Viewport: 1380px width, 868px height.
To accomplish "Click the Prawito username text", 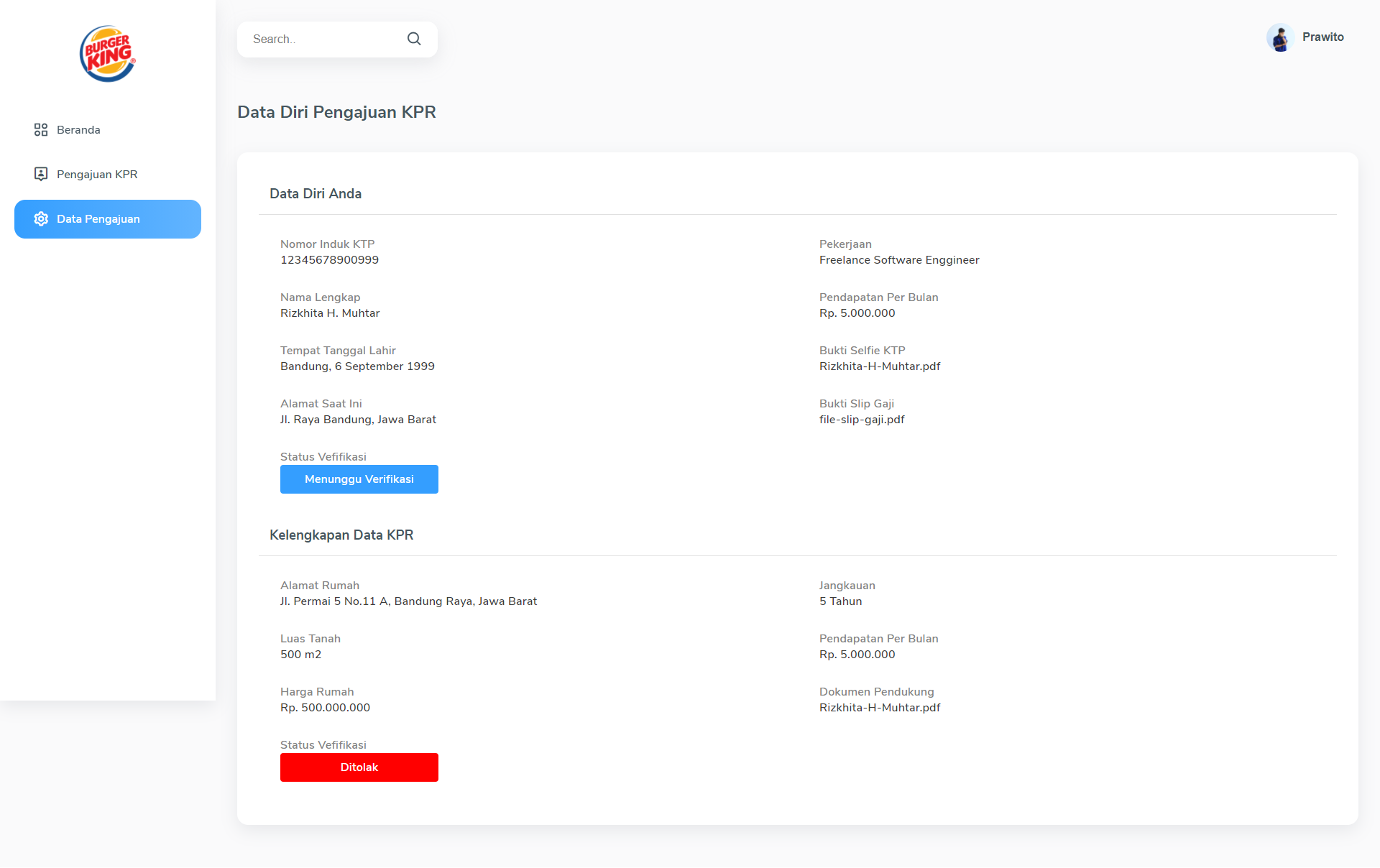I will [1323, 37].
